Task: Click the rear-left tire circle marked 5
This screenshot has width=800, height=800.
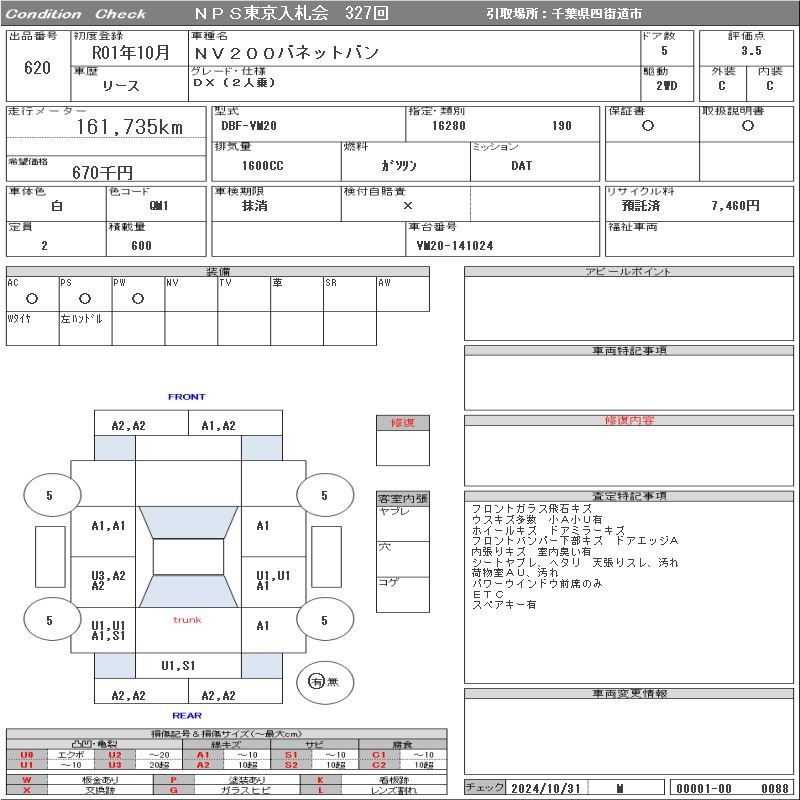Action: pos(49,620)
